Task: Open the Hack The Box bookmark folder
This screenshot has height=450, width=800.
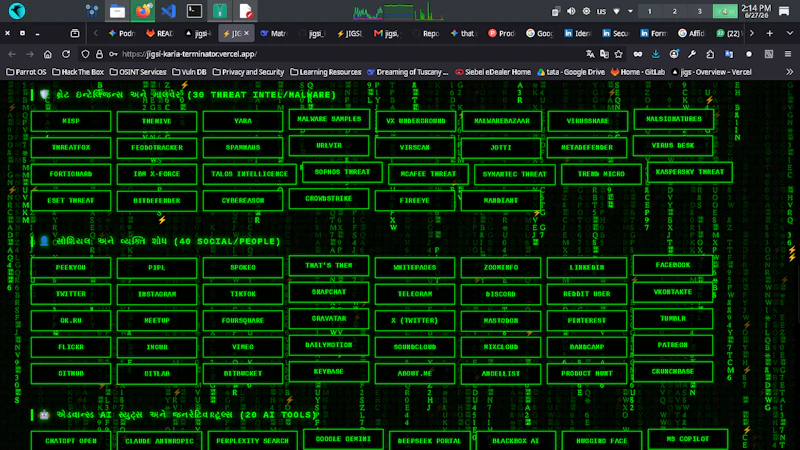Action: click(78, 72)
